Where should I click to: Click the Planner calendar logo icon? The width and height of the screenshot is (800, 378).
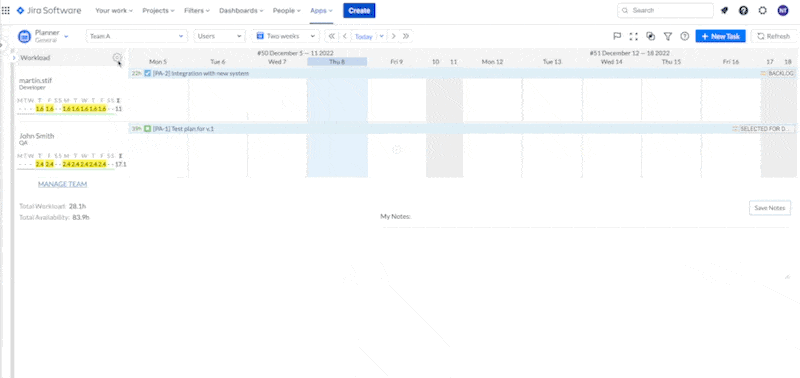point(24,36)
